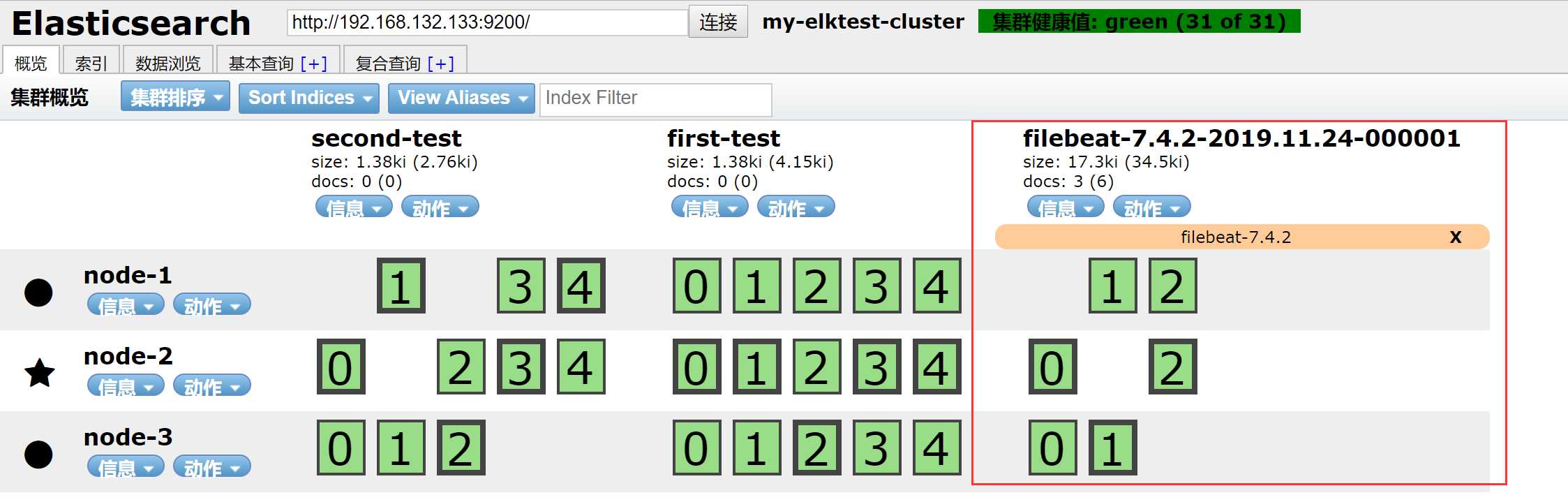Screen dimensions: 1568x502
Task: Click shard 3 of first-test on node-2
Action: point(876,367)
